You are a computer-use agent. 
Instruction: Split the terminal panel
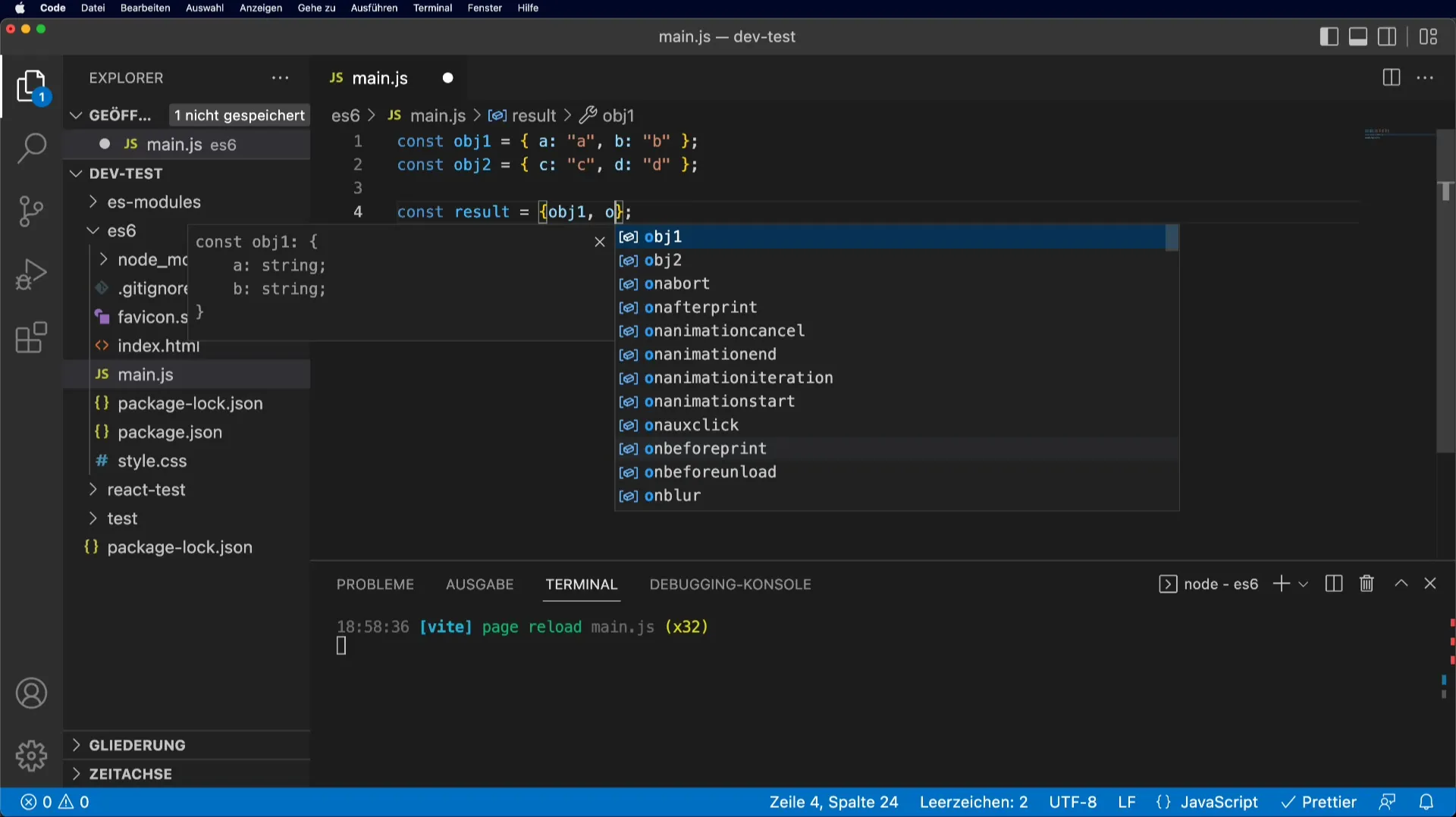pos(1334,584)
